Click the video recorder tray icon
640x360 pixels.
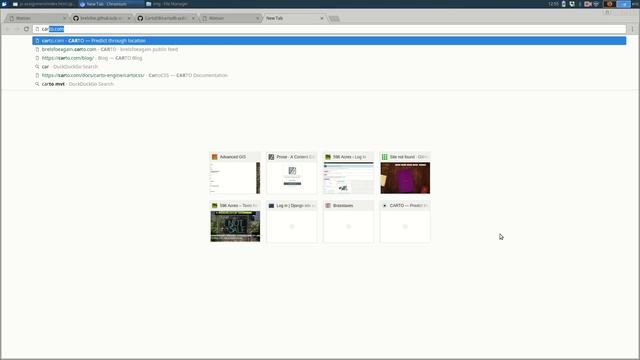point(588,4)
